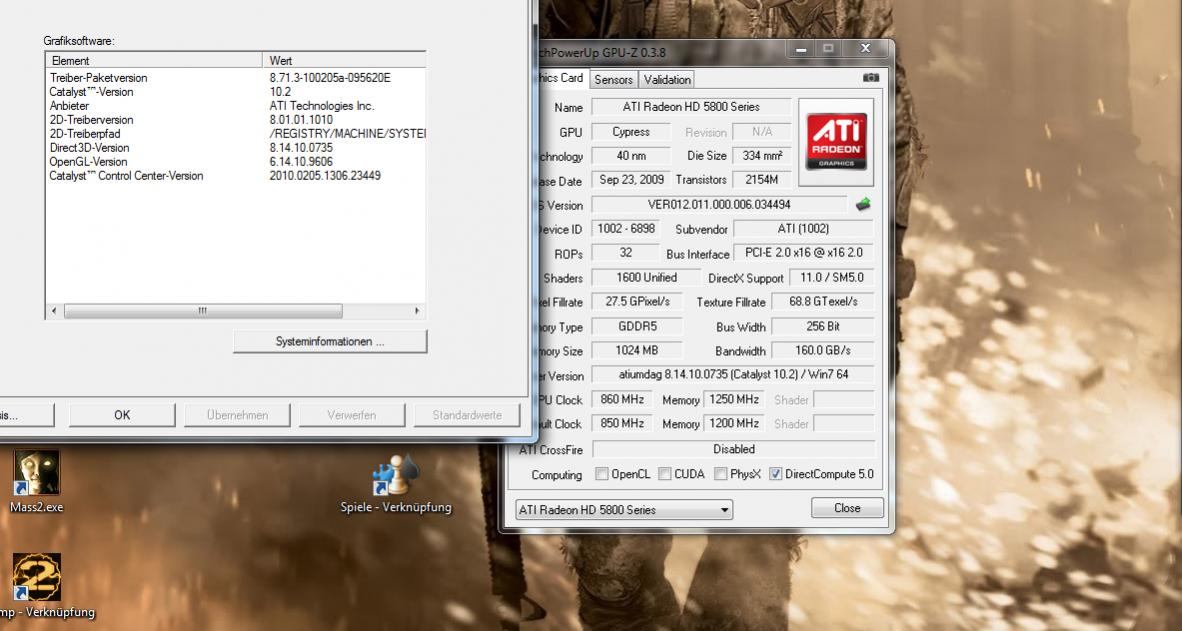
Task: Click the Texture Fillrate field 68.8 GTexel/s
Action: click(823, 302)
